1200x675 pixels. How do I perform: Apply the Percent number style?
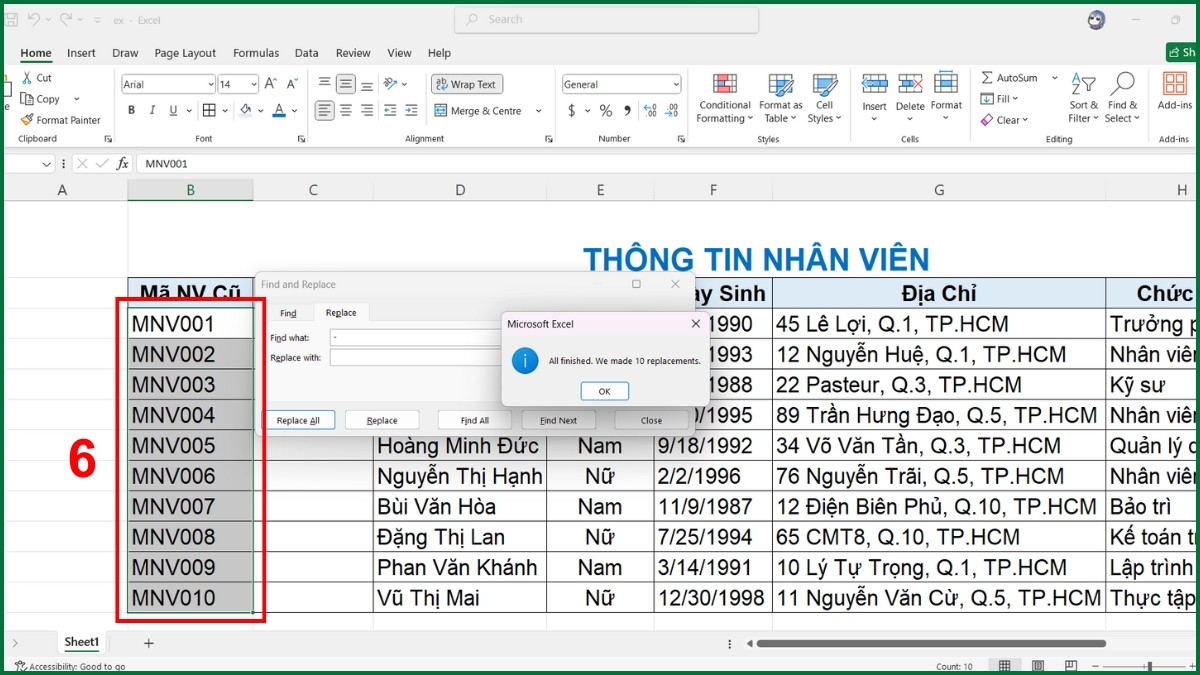pyautogui.click(x=605, y=111)
